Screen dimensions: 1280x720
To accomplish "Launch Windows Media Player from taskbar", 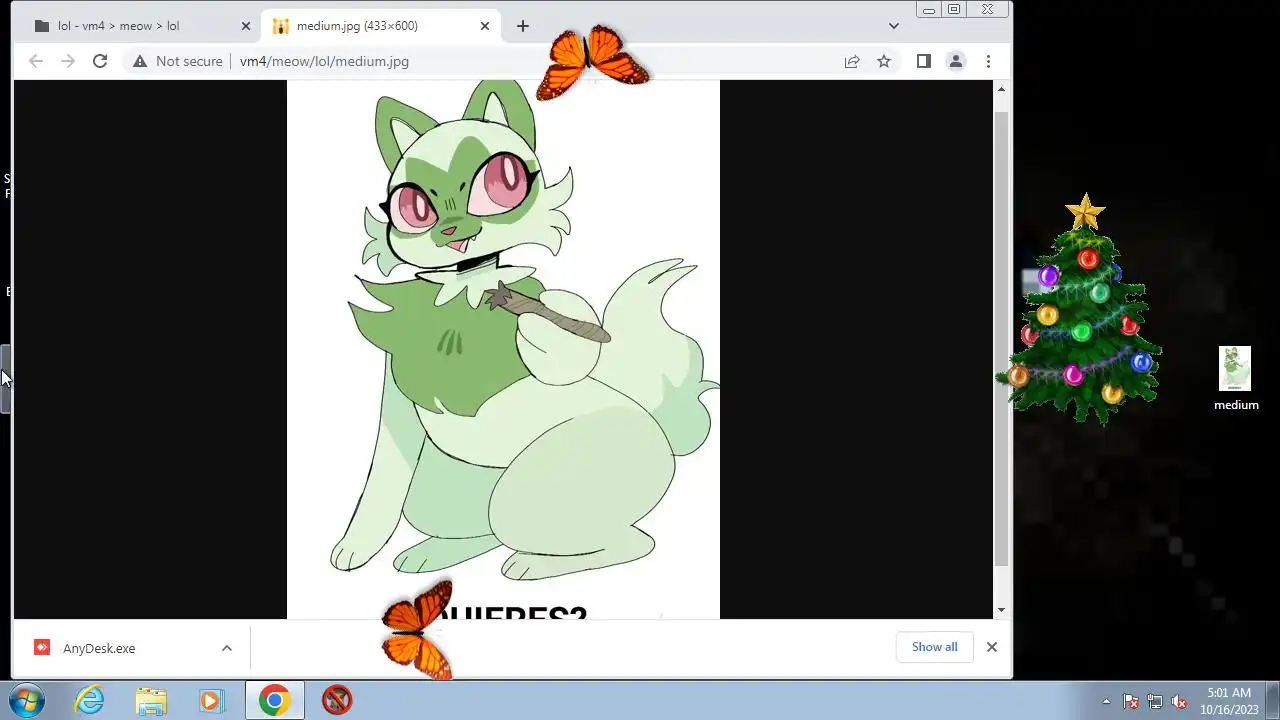I will click(x=211, y=700).
